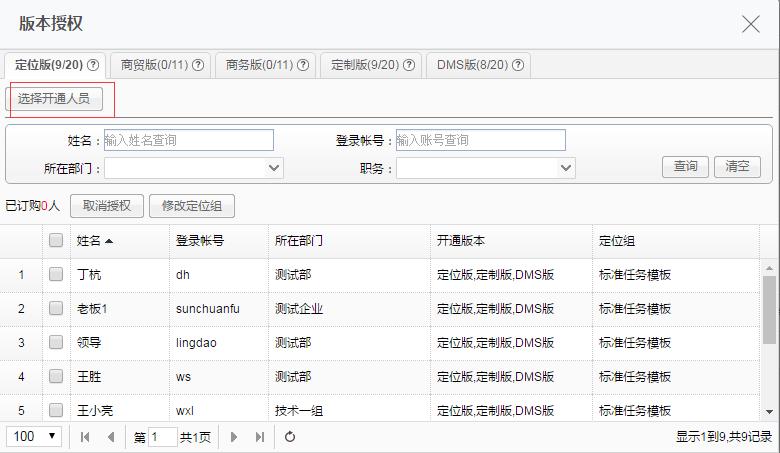Click help icon on 定位版 tab
The width and height of the screenshot is (780, 453).
(x=93, y=65)
